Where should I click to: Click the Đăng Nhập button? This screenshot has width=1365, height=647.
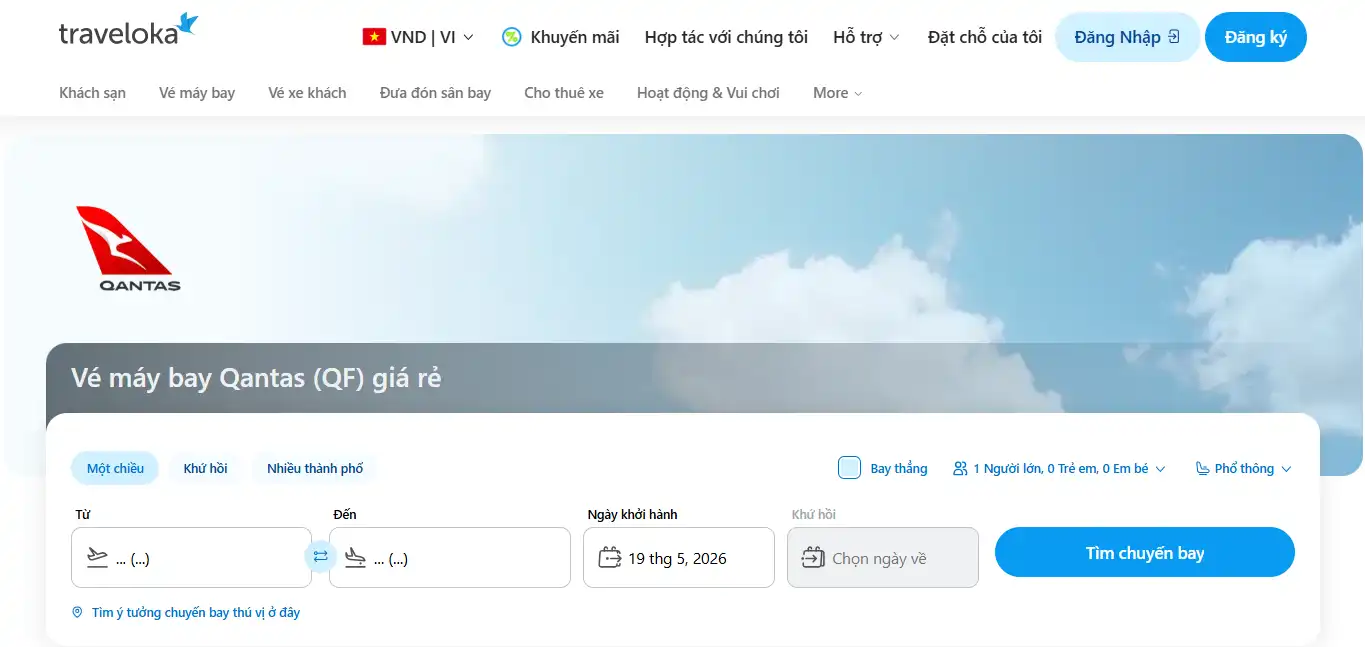click(1127, 37)
